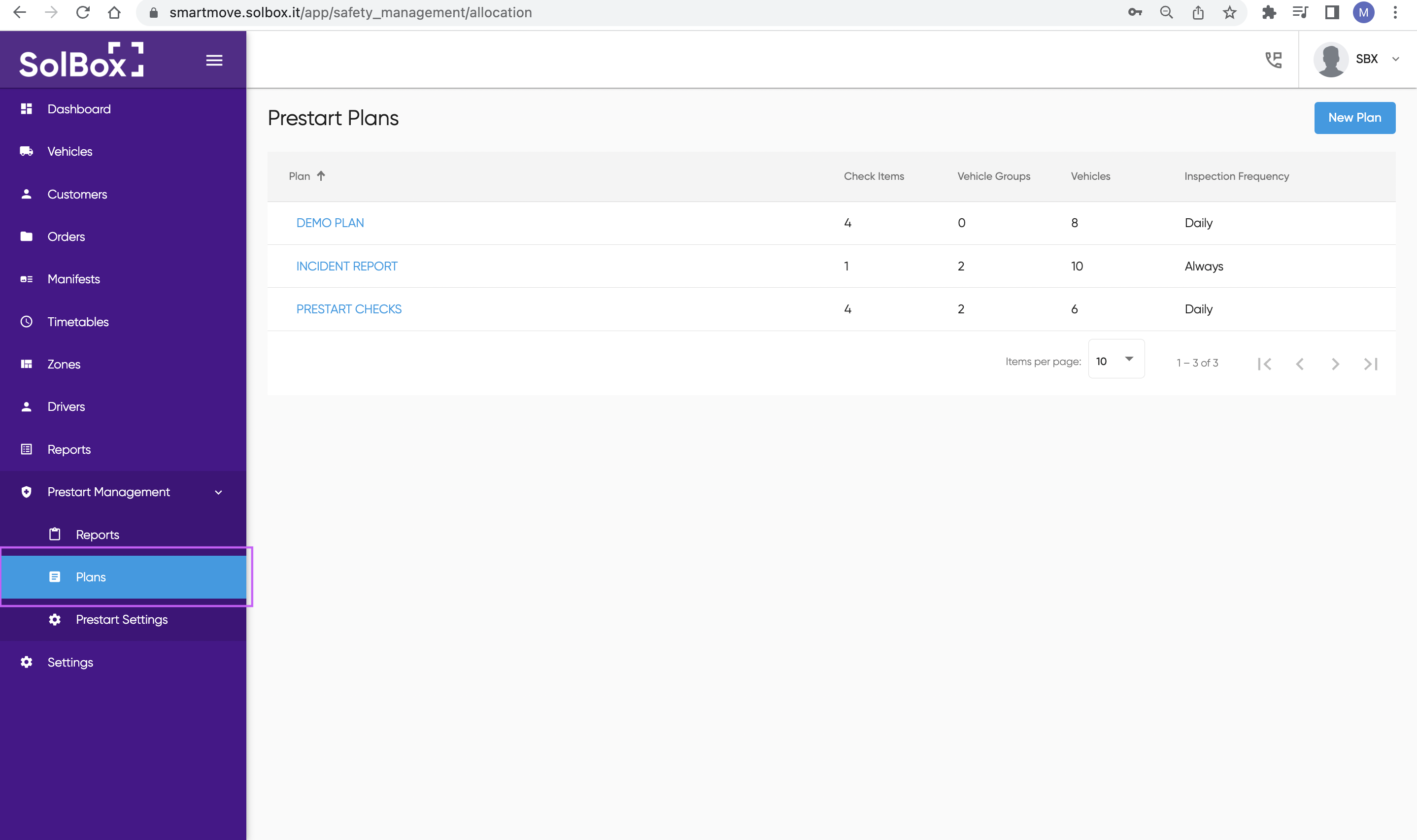Screen dimensions: 1417x840
Task: Click the Inspection Frequency column header
Action: tap(1237, 176)
